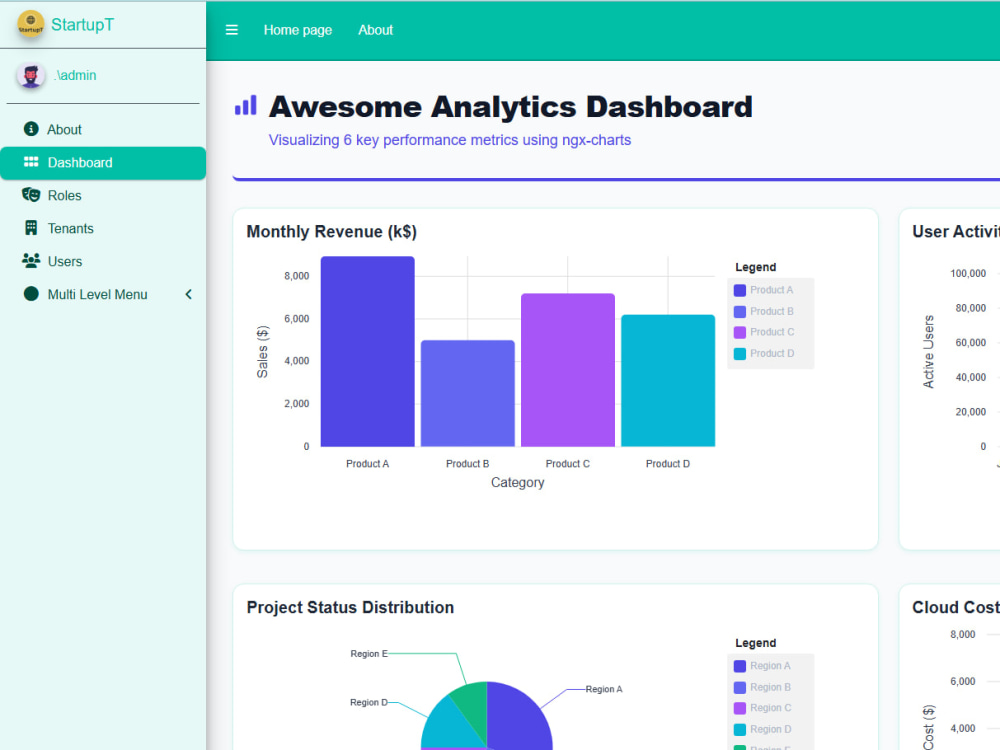Click the Product A revenue bar
The height and width of the screenshot is (750, 1000).
(367, 351)
